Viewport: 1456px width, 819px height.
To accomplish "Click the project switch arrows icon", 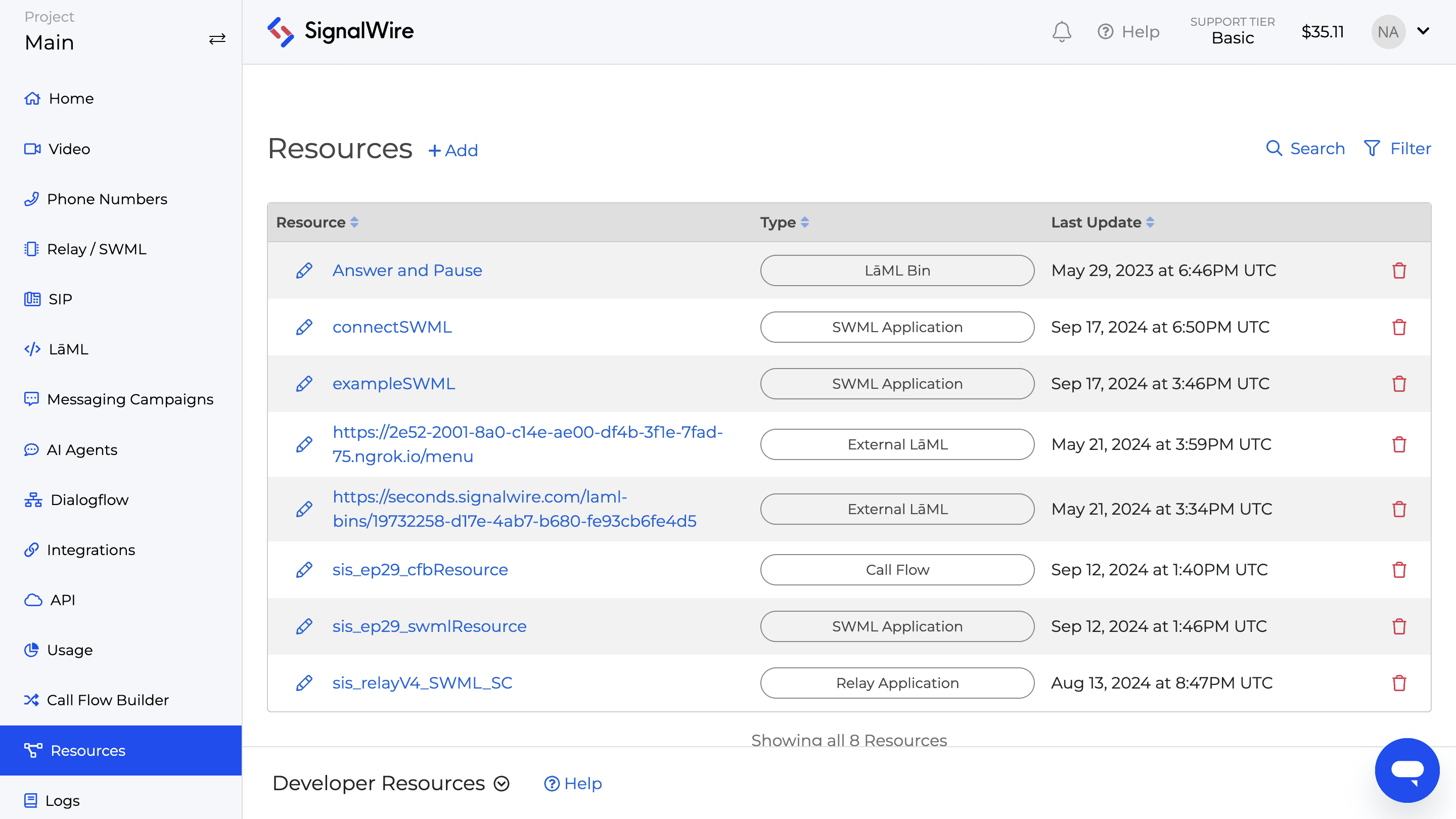I will click(217, 38).
